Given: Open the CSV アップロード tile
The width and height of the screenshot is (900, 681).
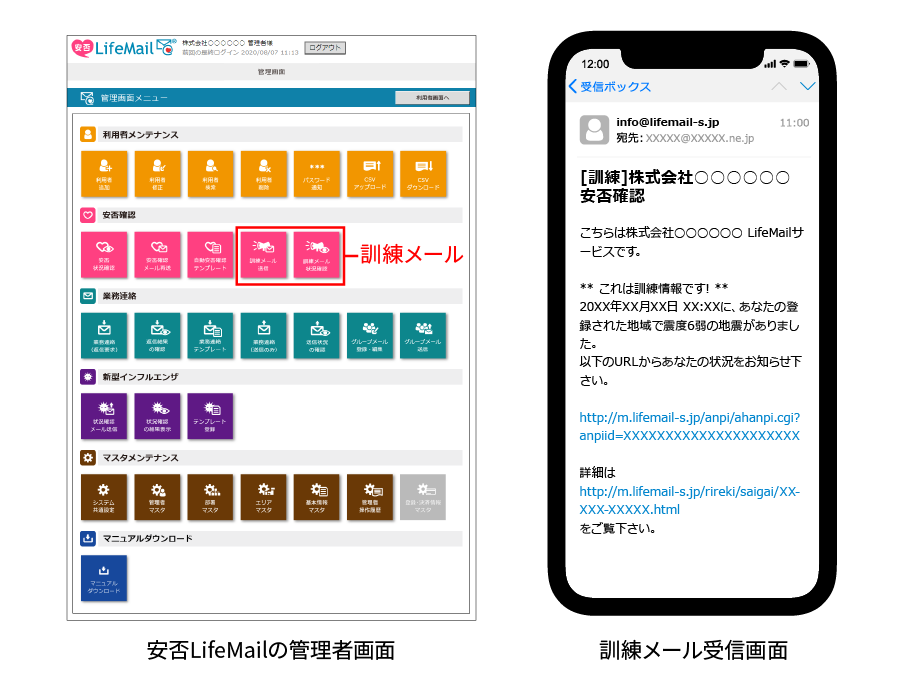Looking at the screenshot, I should coord(370,174).
